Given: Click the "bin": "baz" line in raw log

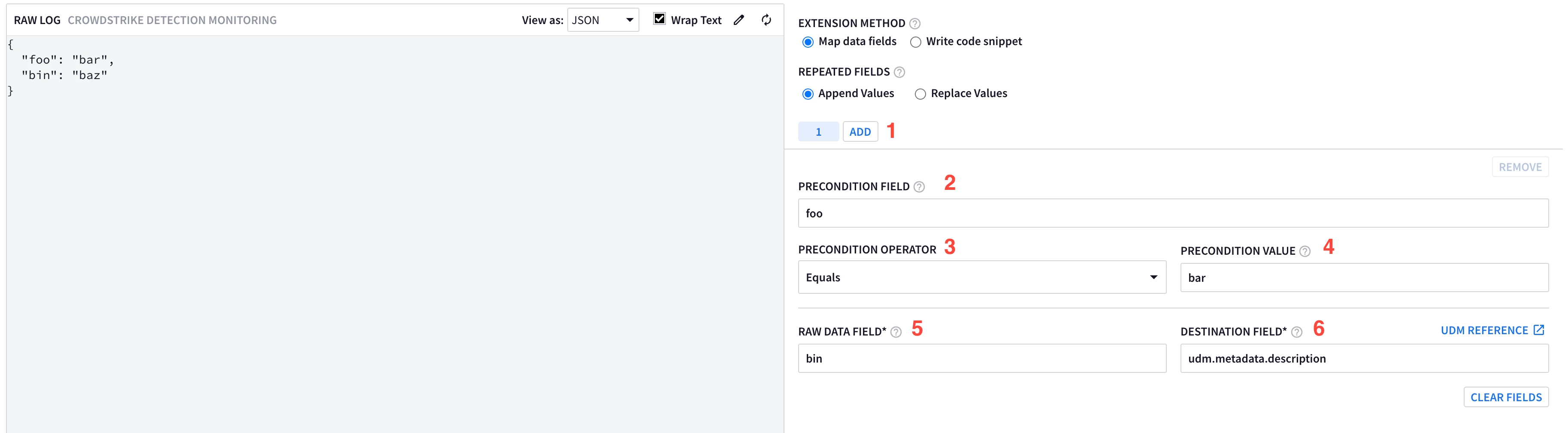Looking at the screenshot, I should [x=64, y=75].
